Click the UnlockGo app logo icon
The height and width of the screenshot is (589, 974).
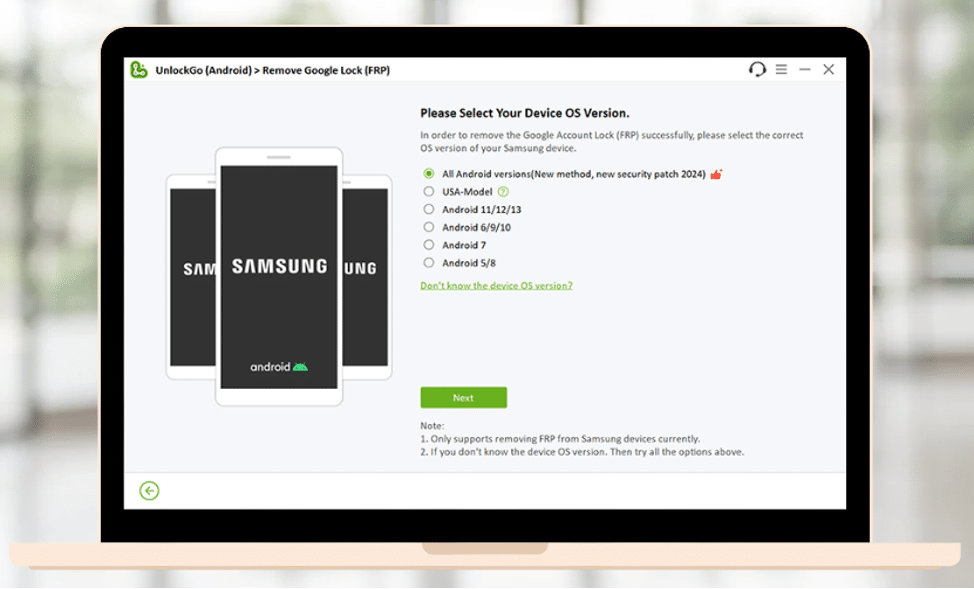pos(139,70)
